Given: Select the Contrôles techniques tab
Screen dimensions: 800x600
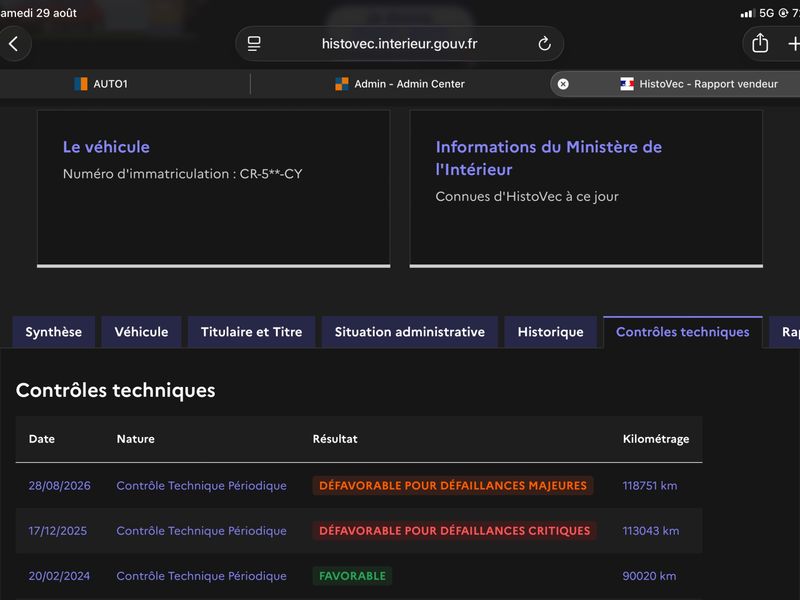Looking at the screenshot, I should [683, 332].
